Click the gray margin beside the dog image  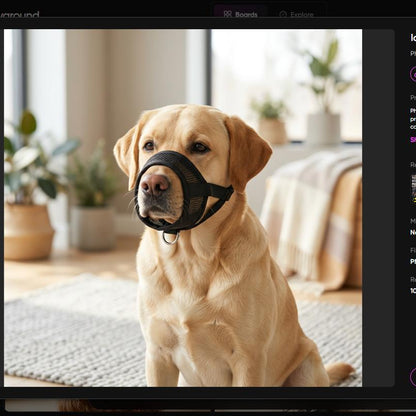coord(378,208)
